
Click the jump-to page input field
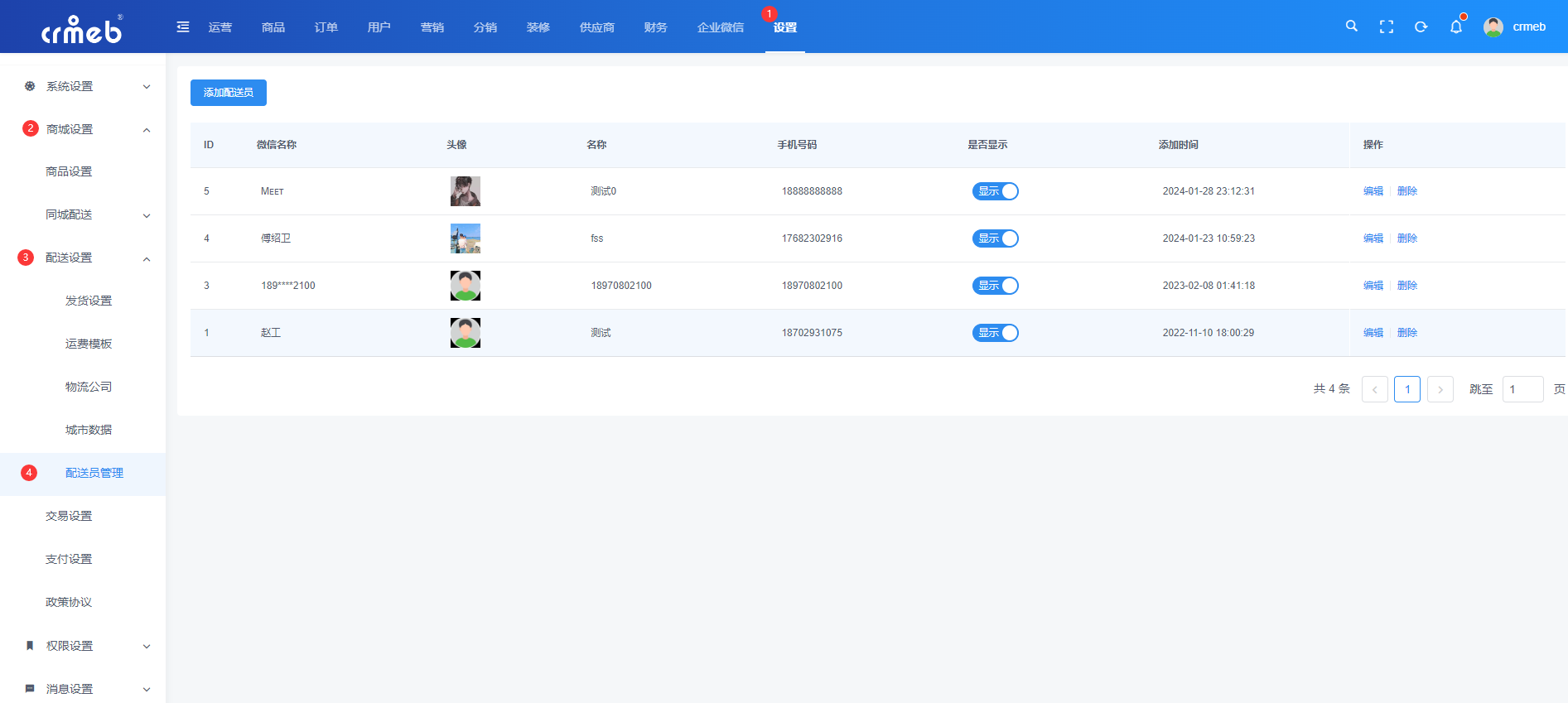click(x=1522, y=389)
